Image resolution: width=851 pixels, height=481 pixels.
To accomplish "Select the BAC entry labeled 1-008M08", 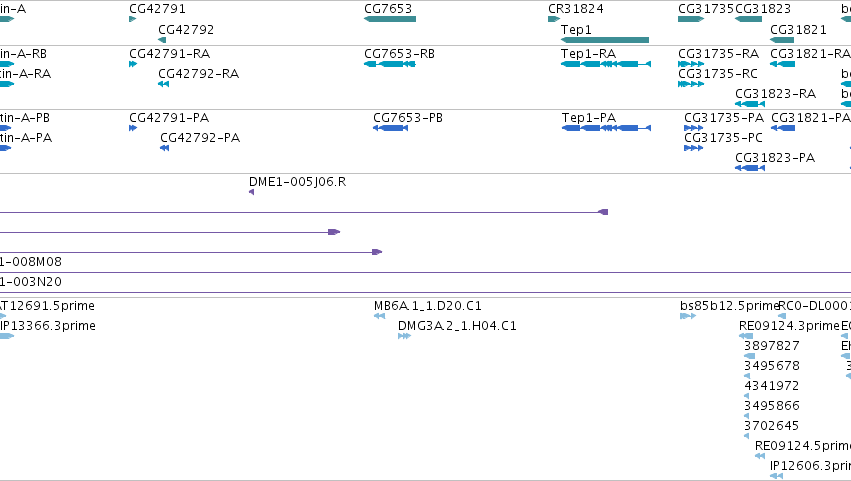I will click(31, 262).
